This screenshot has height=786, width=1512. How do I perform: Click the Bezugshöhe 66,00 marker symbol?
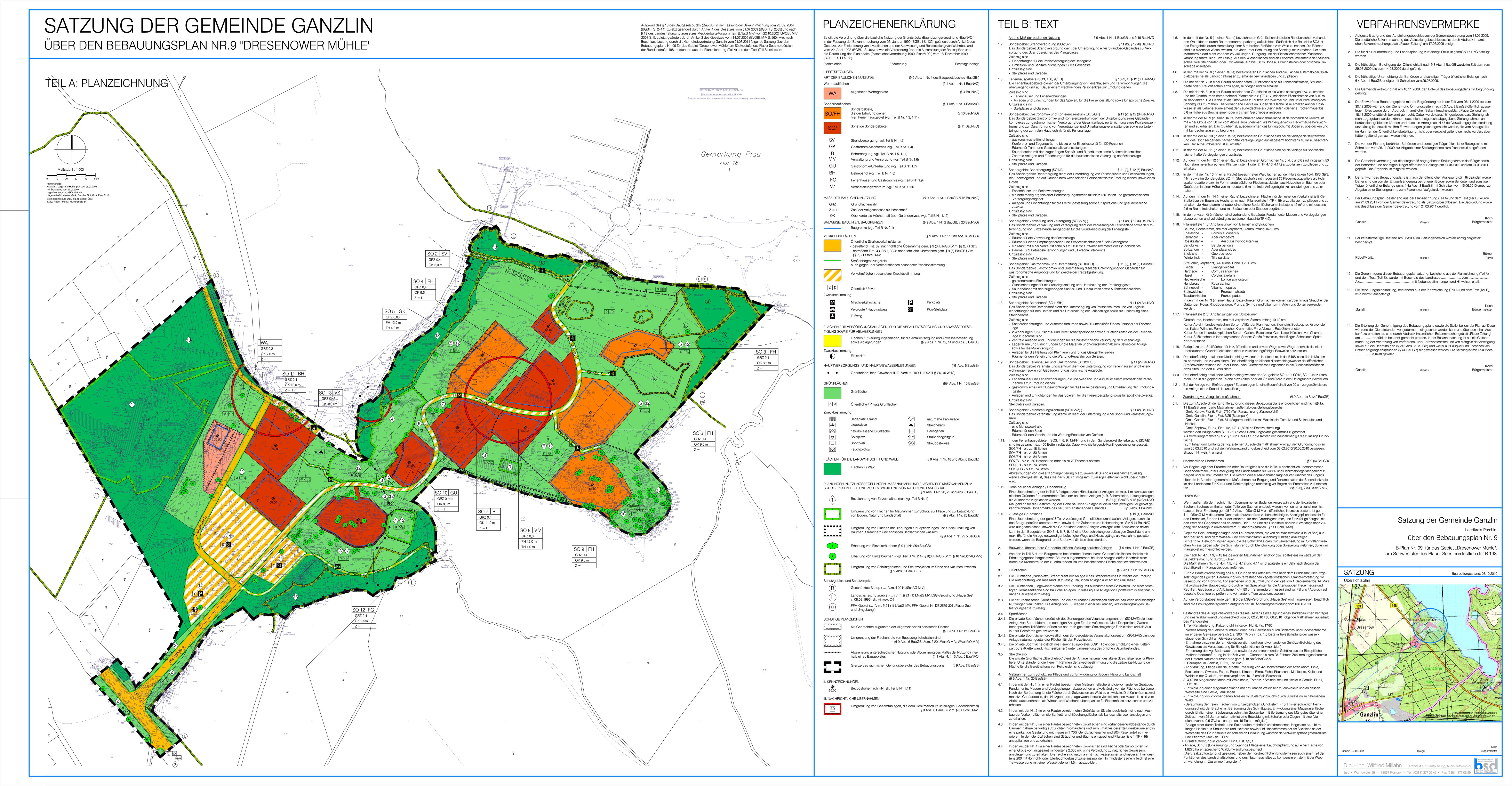pyautogui.click(x=832, y=689)
